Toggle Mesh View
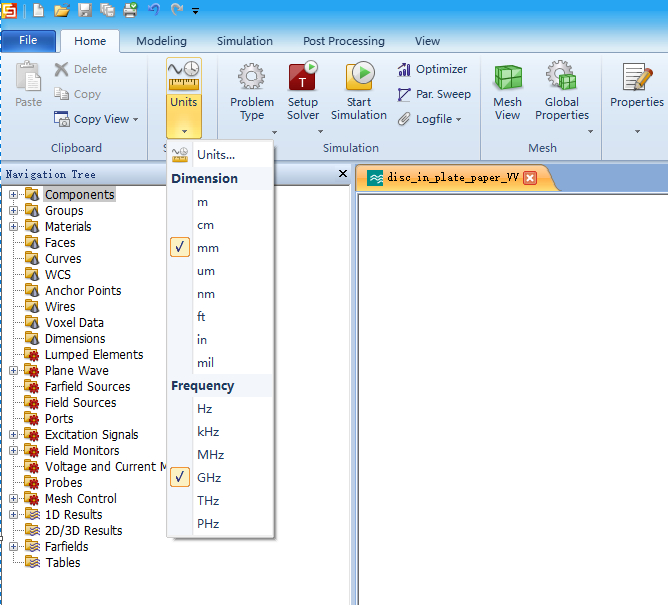This screenshot has width=668, height=605. [x=507, y=92]
